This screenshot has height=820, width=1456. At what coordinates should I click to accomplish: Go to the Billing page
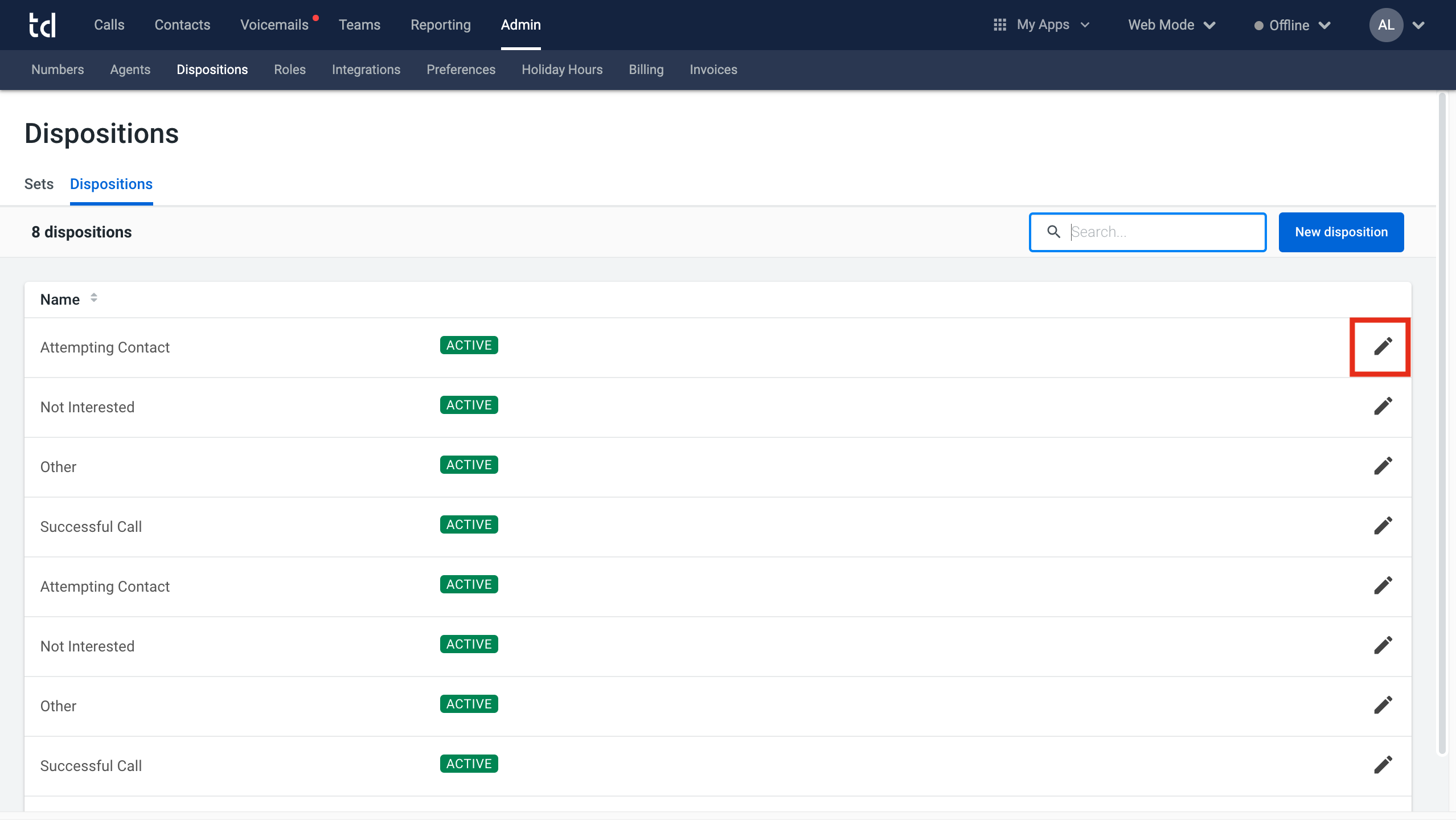646,69
